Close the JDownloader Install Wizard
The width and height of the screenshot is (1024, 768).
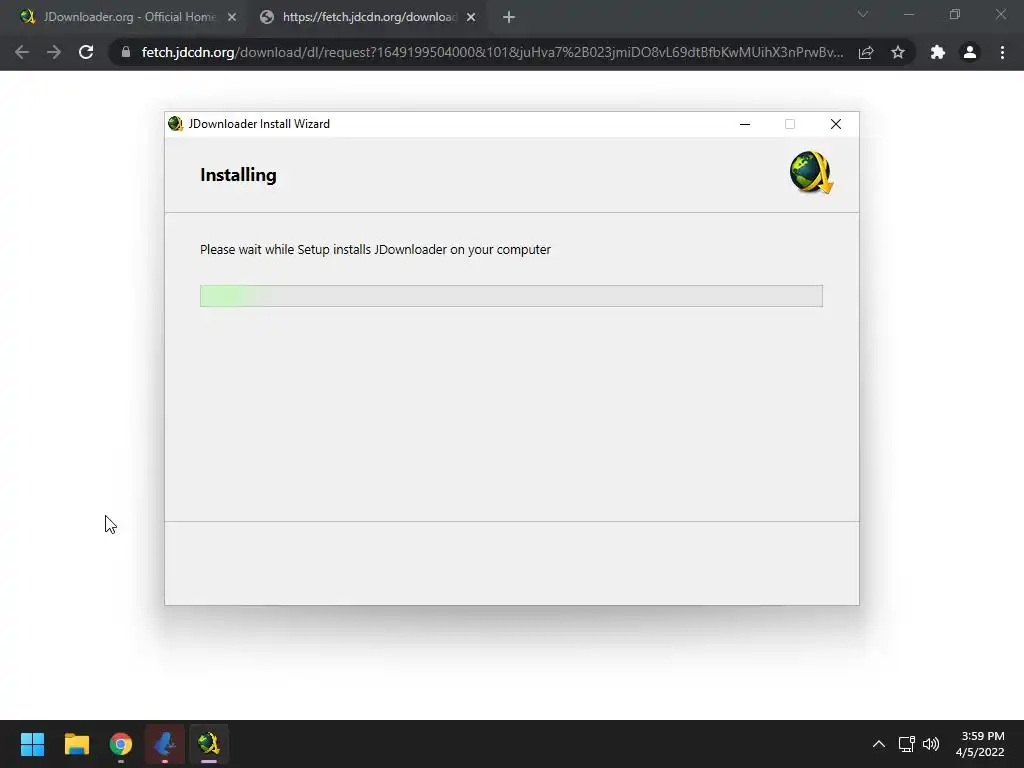(835, 124)
